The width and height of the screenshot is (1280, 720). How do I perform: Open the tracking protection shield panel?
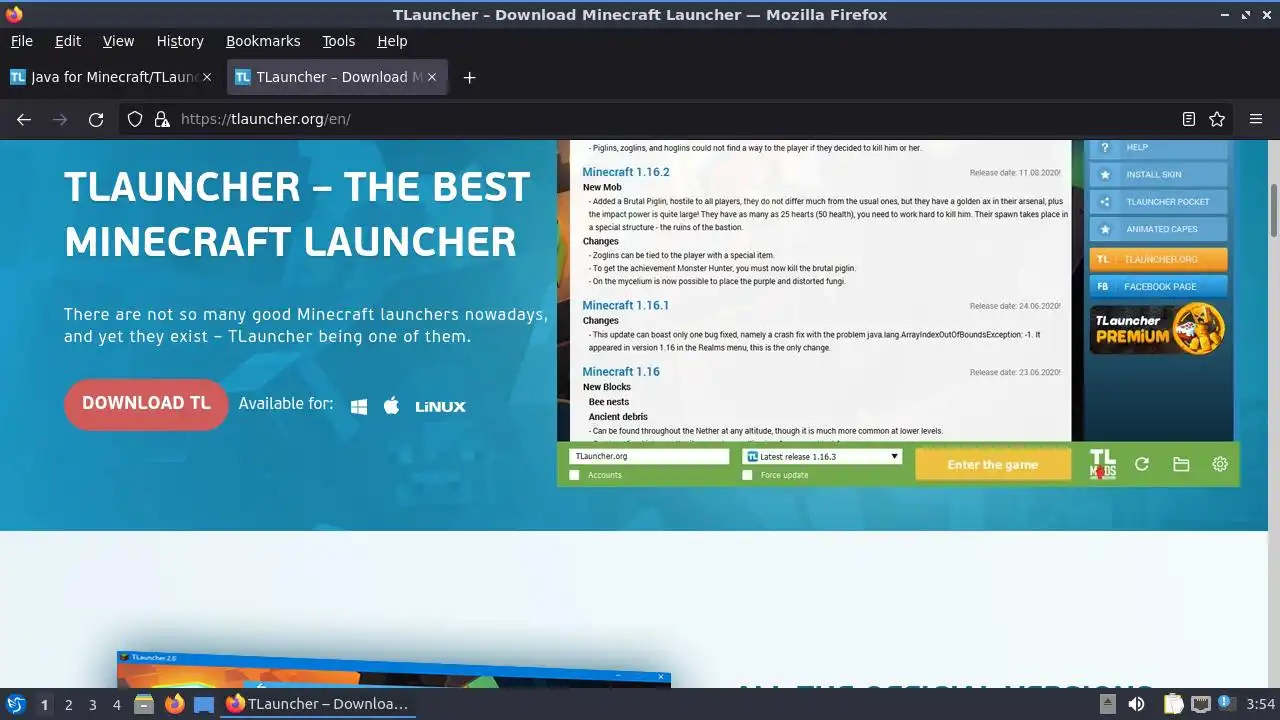point(135,119)
